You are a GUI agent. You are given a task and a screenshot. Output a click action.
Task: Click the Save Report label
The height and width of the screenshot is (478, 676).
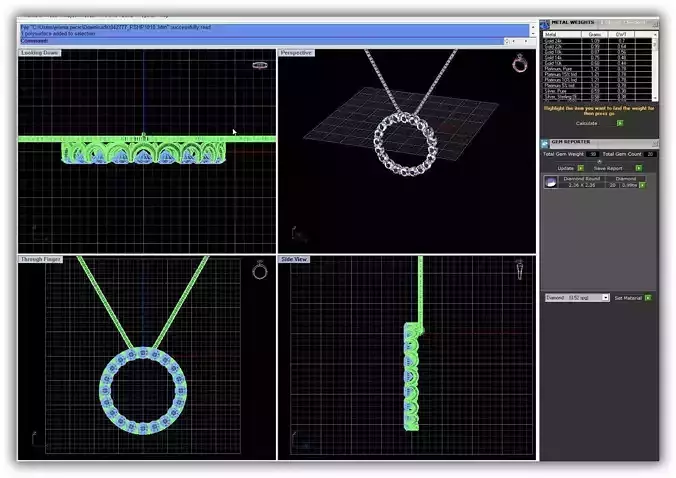point(608,168)
